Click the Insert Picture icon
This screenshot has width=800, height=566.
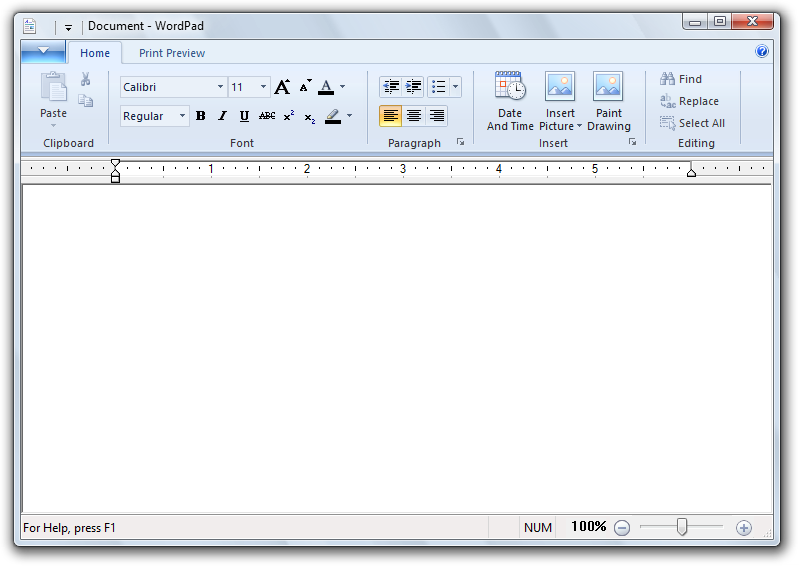click(x=560, y=86)
